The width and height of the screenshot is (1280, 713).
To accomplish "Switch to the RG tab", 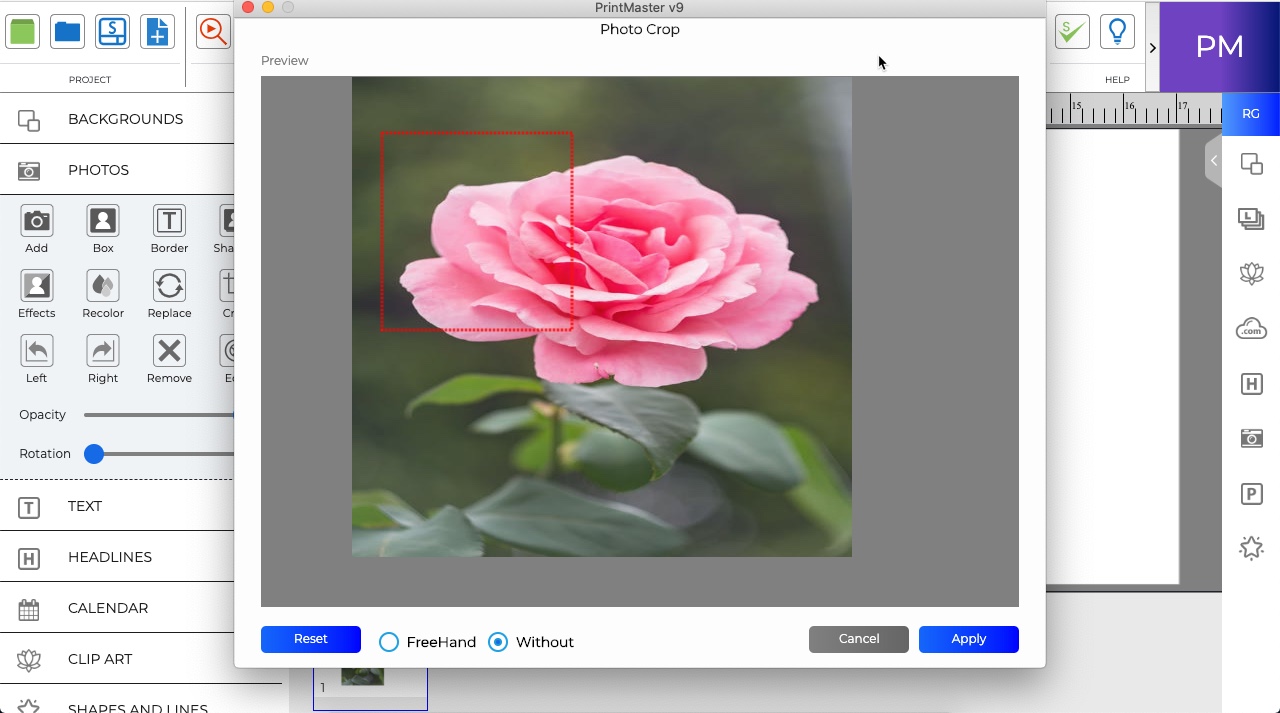I will point(1250,113).
